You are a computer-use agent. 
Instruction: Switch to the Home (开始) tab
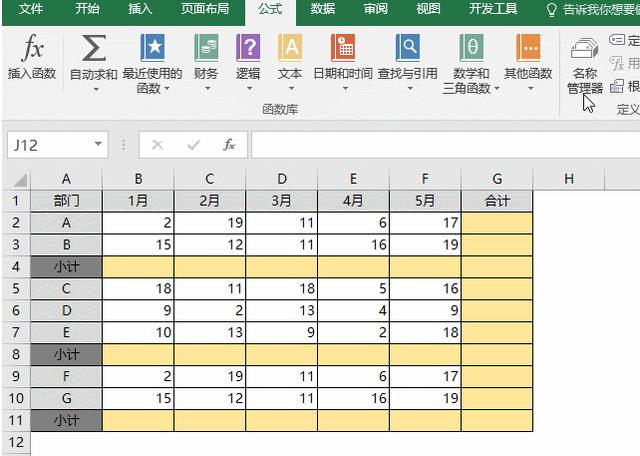87,9
